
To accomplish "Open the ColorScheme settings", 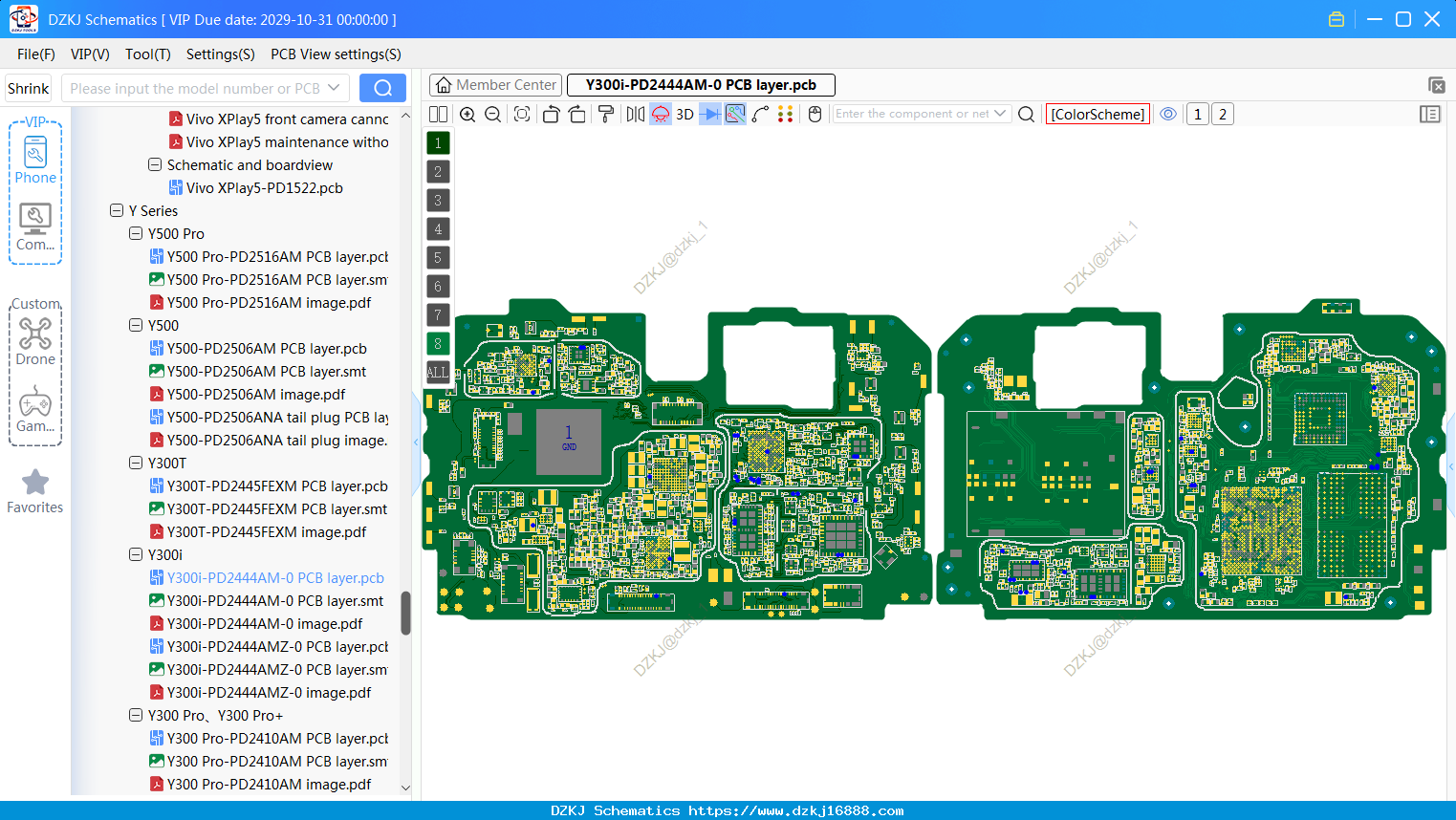I will [x=1097, y=114].
